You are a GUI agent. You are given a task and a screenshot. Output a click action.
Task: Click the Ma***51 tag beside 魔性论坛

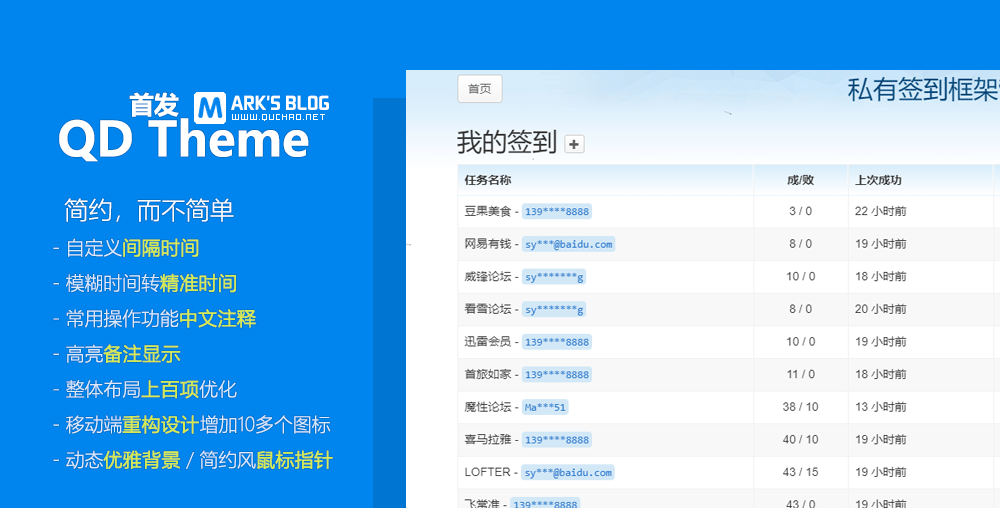tap(545, 407)
